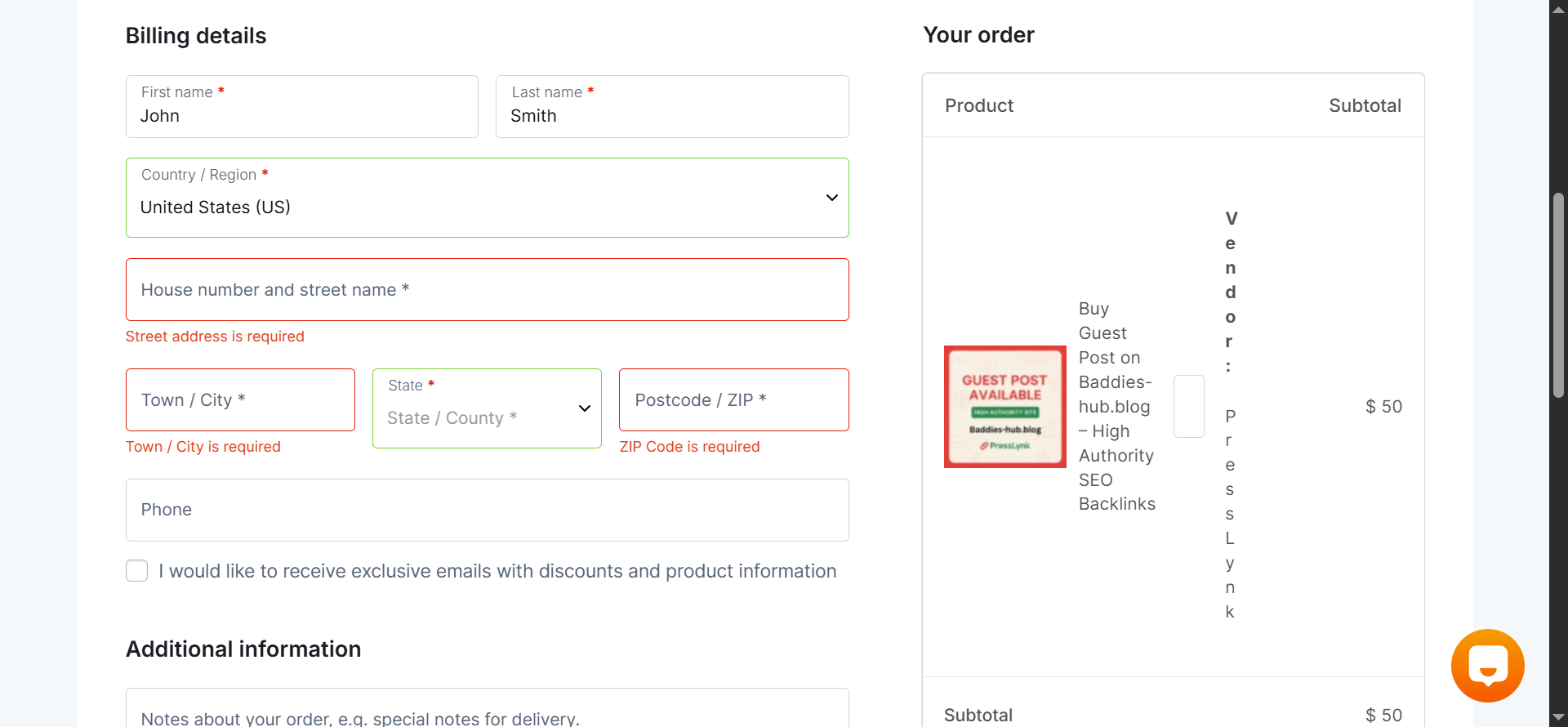Click the House number and street name field
The height and width of the screenshot is (727, 1568).
point(488,290)
